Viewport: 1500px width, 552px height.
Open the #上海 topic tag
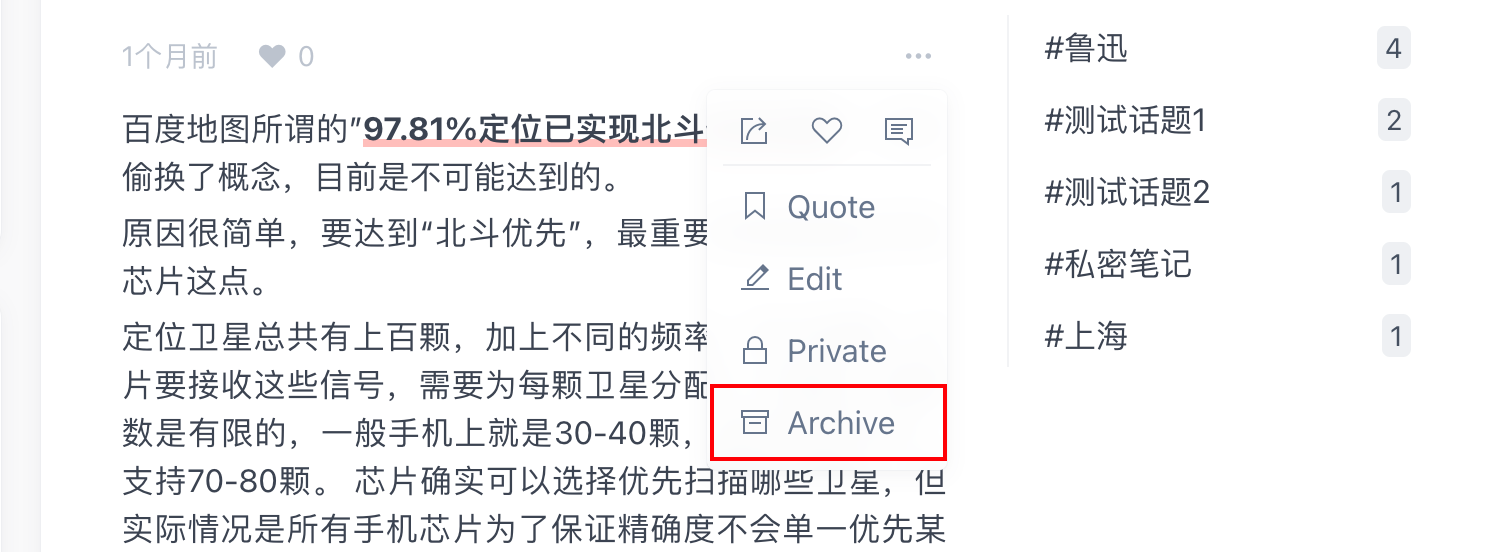coord(1086,336)
